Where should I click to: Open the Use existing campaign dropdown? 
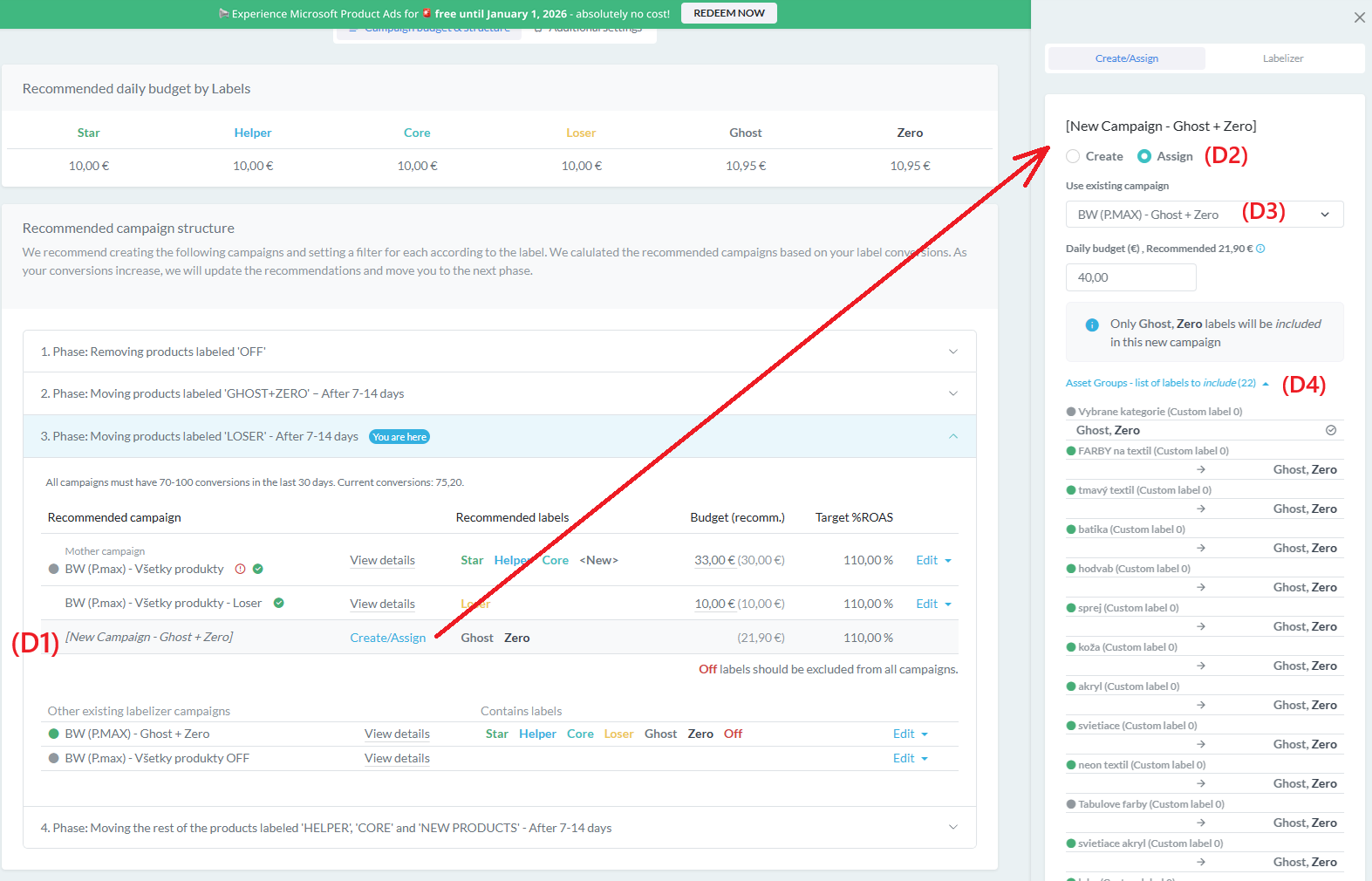[1204, 215]
